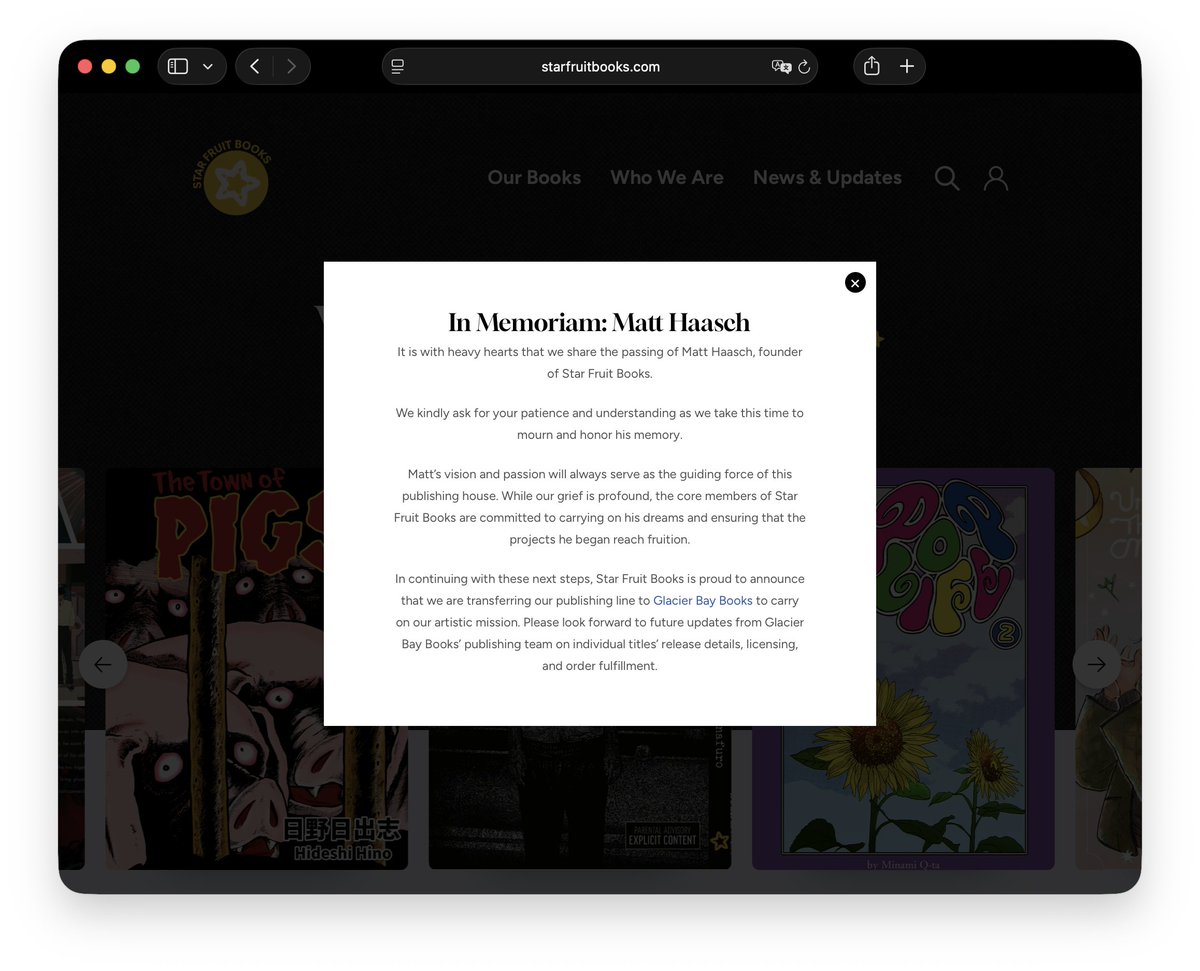Open News & Updates section
1200x971 pixels.
827,178
